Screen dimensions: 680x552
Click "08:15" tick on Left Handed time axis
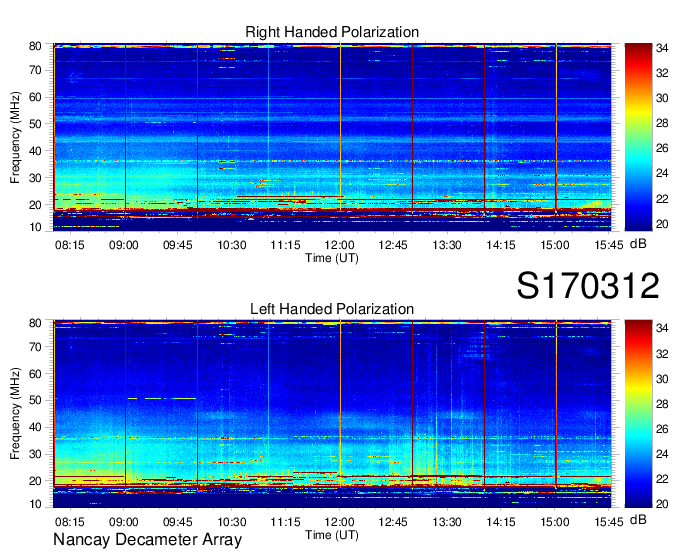70,522
